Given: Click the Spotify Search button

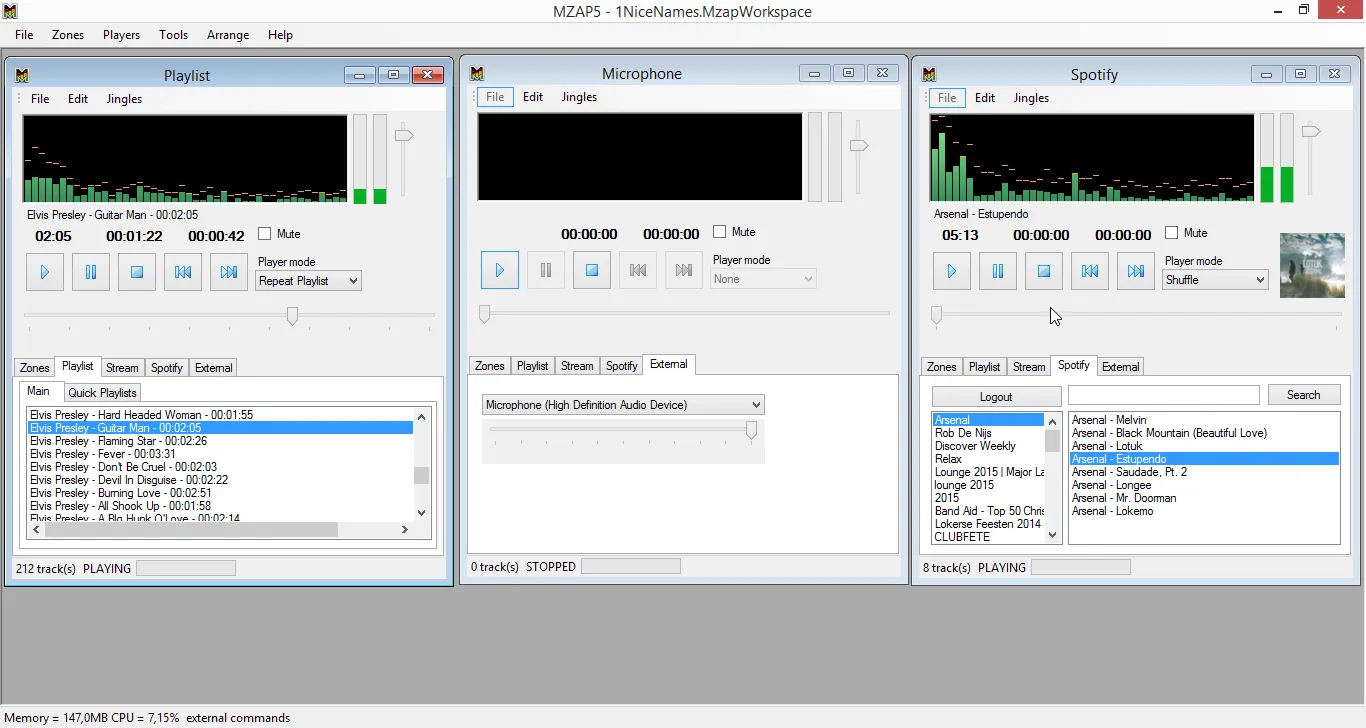Looking at the screenshot, I should pos(1304,395).
